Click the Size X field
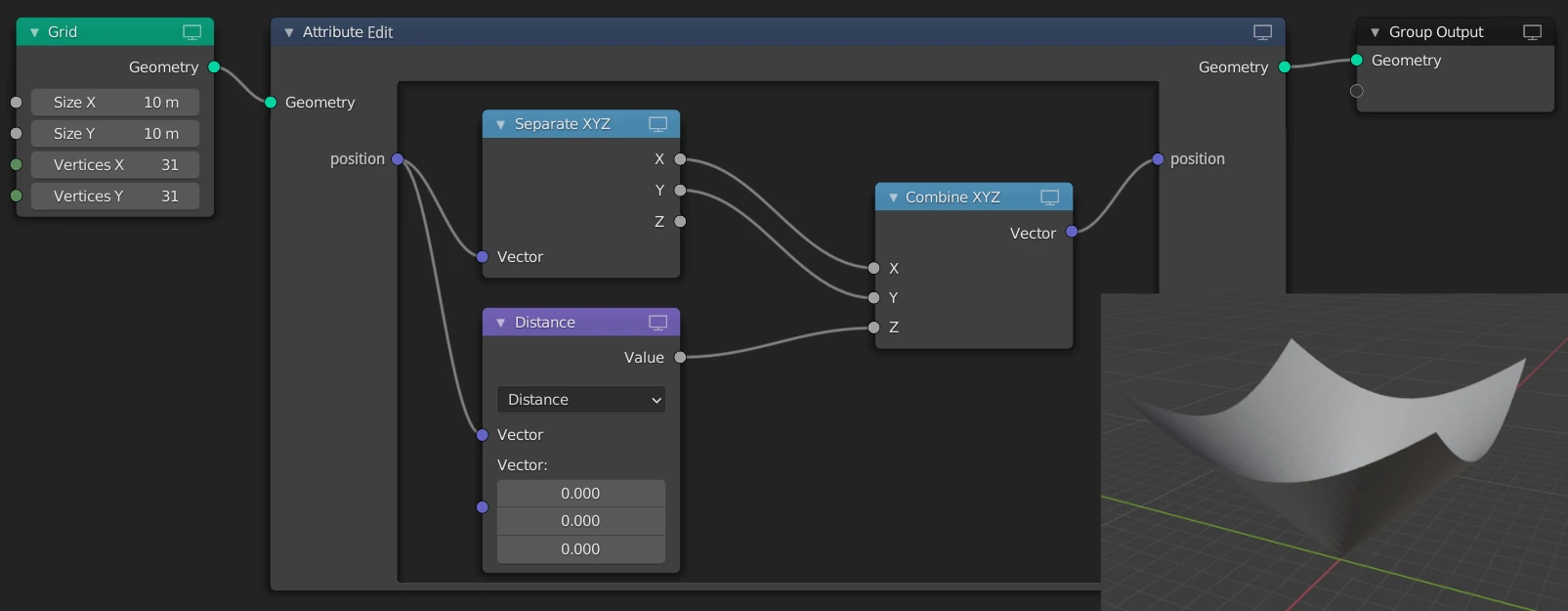The height and width of the screenshot is (611, 1568). click(115, 103)
